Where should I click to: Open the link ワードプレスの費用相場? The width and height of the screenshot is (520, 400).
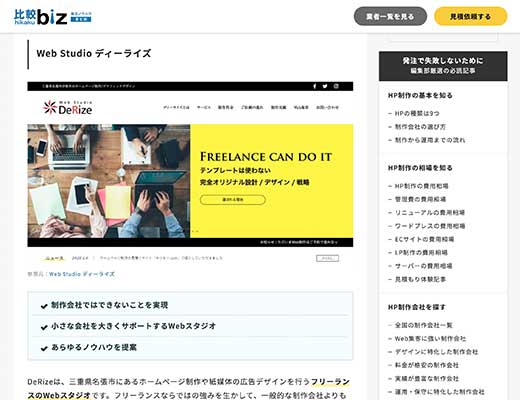pyautogui.click(x=430, y=226)
